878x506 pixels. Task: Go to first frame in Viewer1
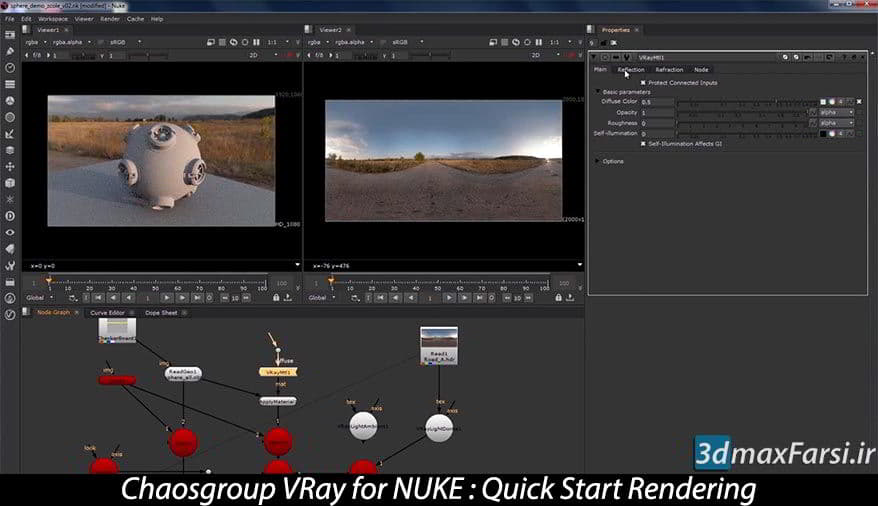[98, 298]
